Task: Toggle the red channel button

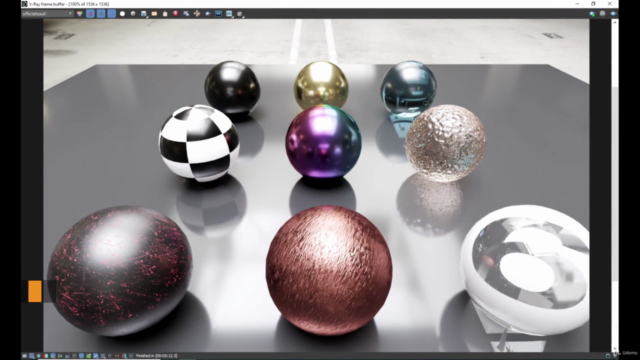Action: pyautogui.click(x=90, y=13)
